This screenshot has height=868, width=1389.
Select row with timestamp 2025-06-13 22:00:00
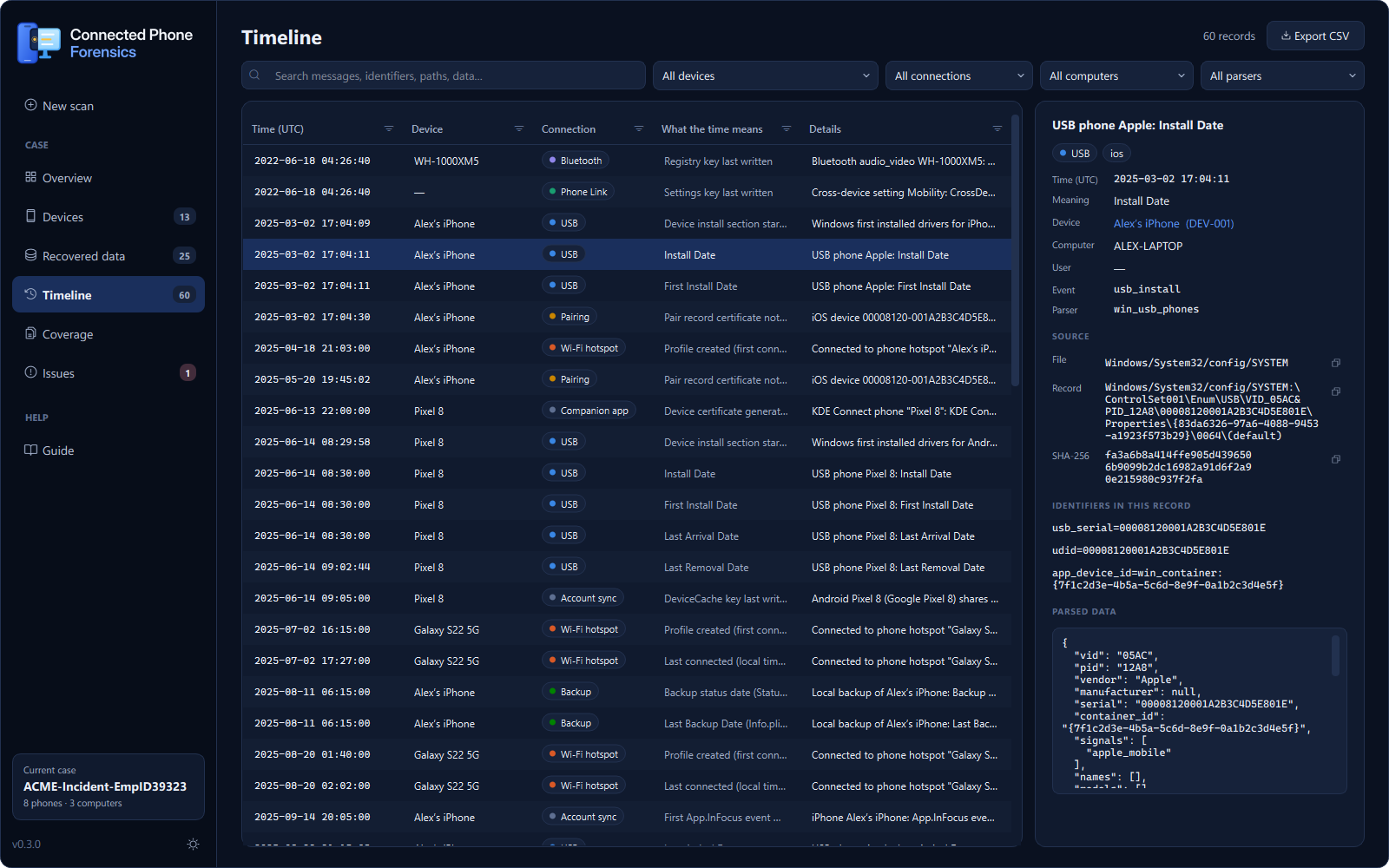627,411
